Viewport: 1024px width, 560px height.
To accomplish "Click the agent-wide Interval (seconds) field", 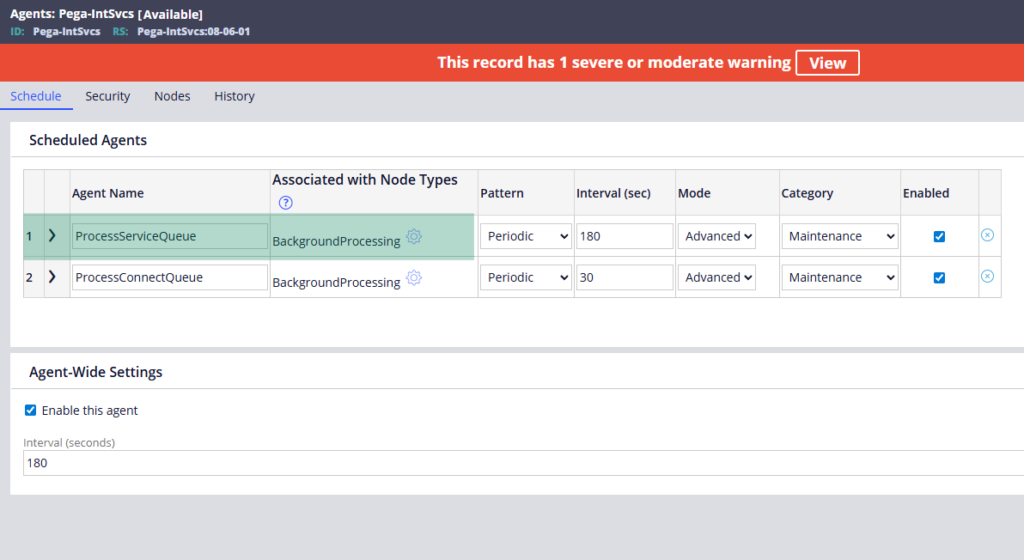I will coord(524,463).
